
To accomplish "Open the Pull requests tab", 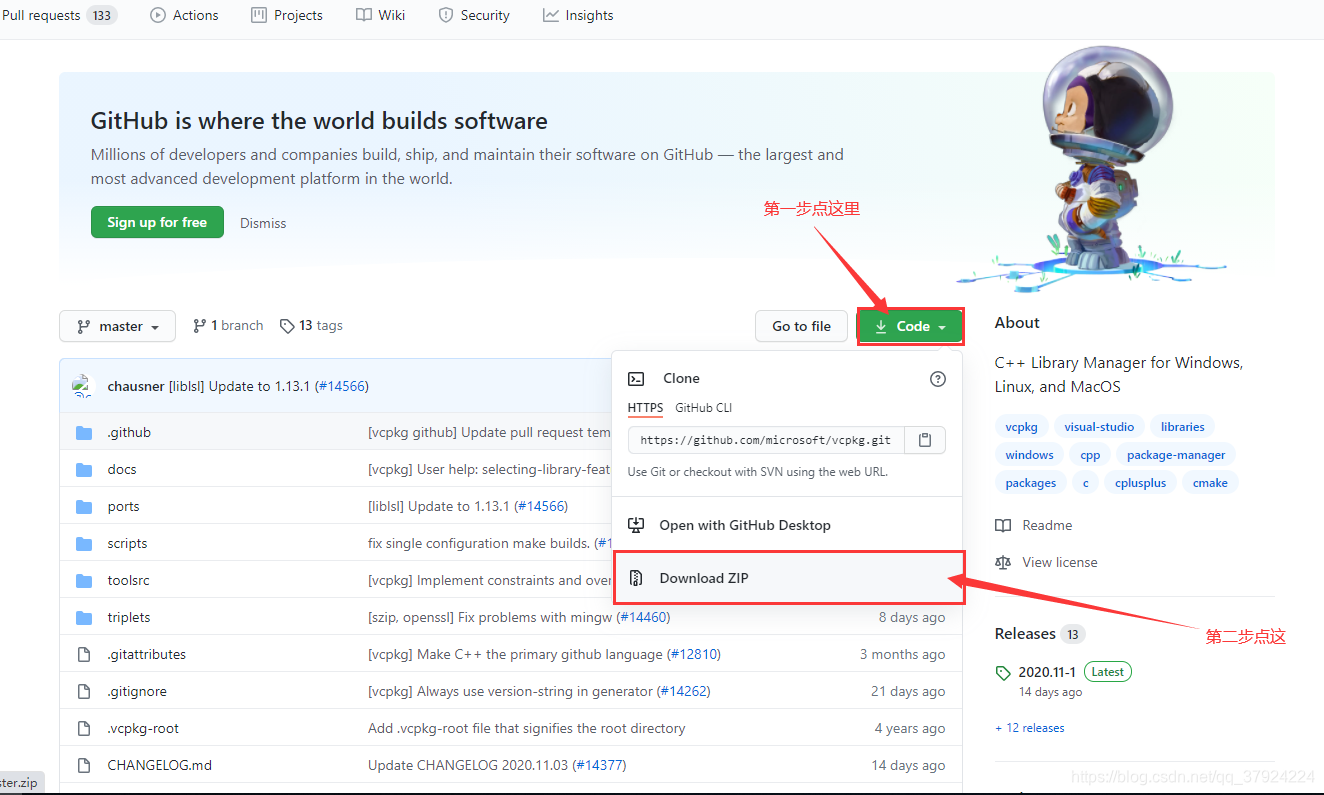I will pyautogui.click(x=58, y=15).
